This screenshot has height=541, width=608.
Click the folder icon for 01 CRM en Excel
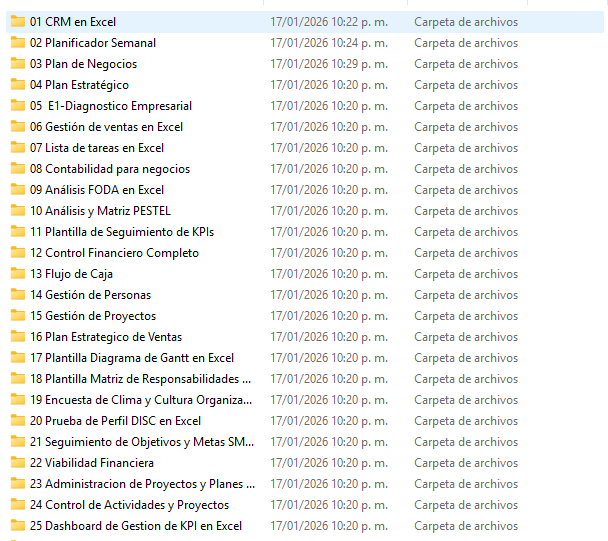point(18,21)
